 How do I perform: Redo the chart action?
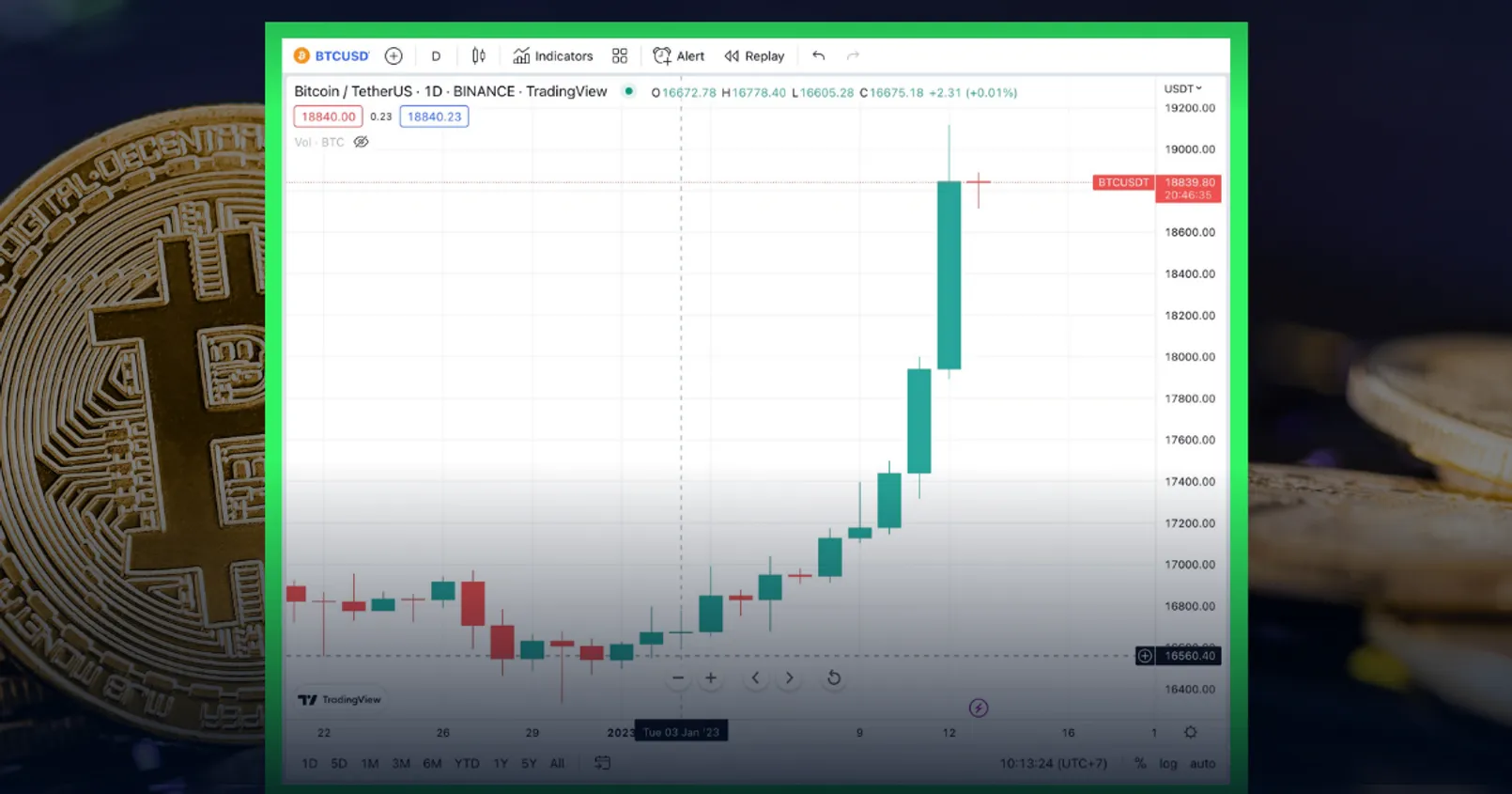(853, 56)
